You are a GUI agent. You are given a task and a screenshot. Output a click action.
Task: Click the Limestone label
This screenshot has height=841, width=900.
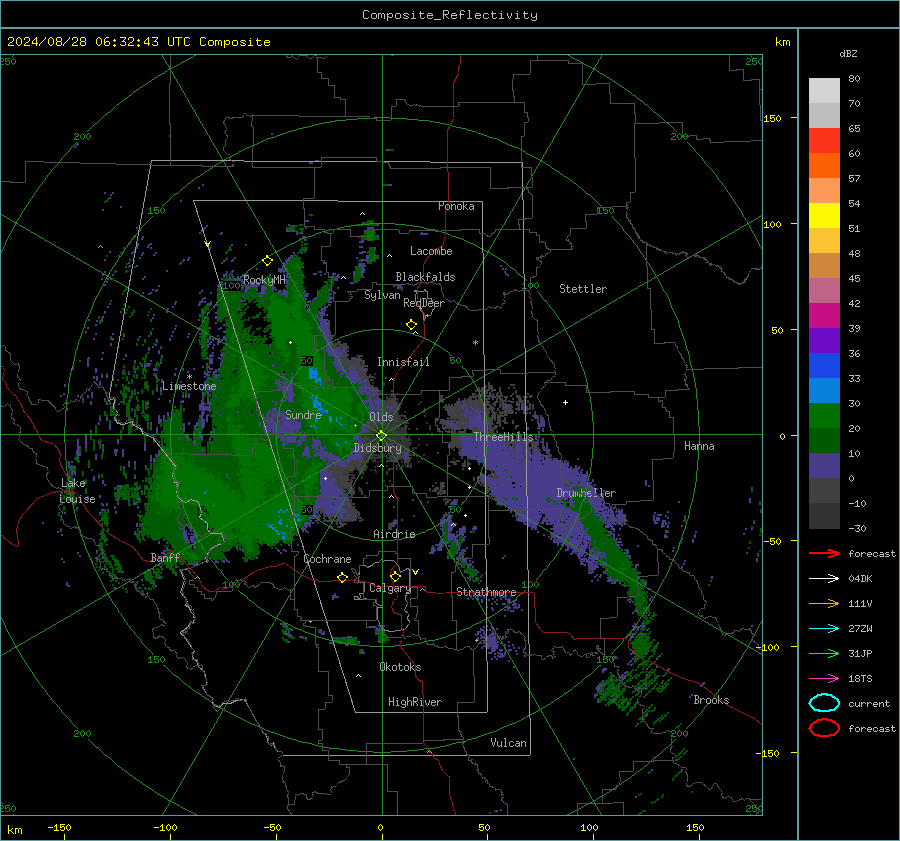pos(189,386)
